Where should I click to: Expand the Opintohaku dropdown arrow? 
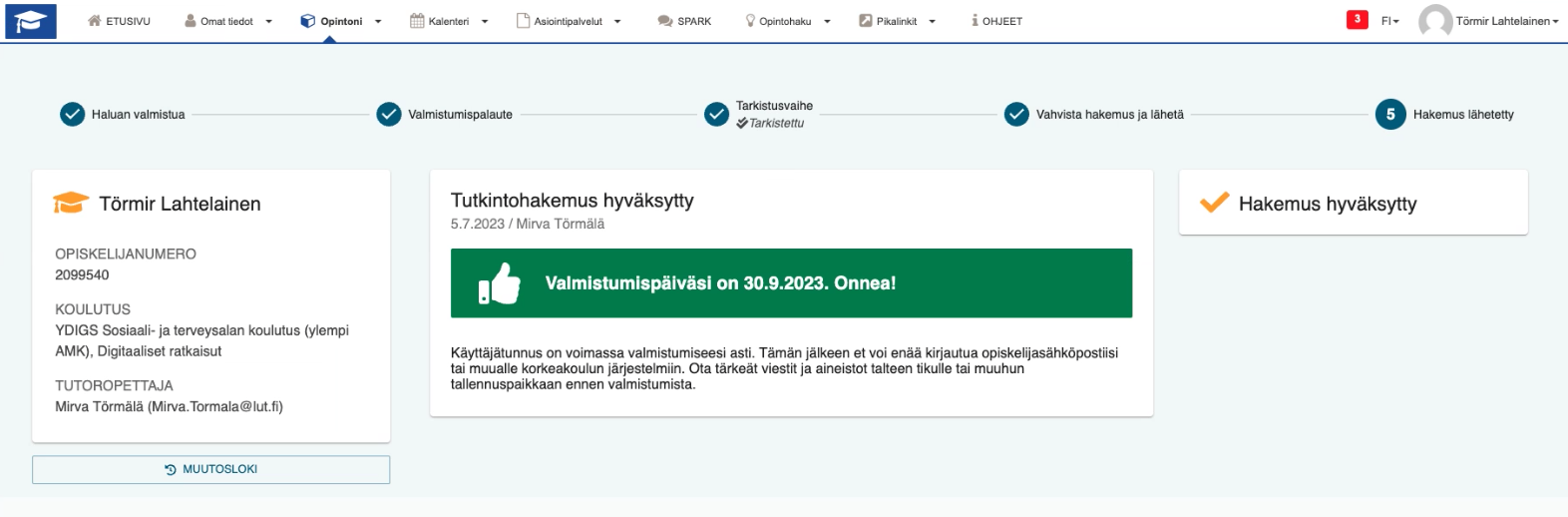tap(827, 22)
